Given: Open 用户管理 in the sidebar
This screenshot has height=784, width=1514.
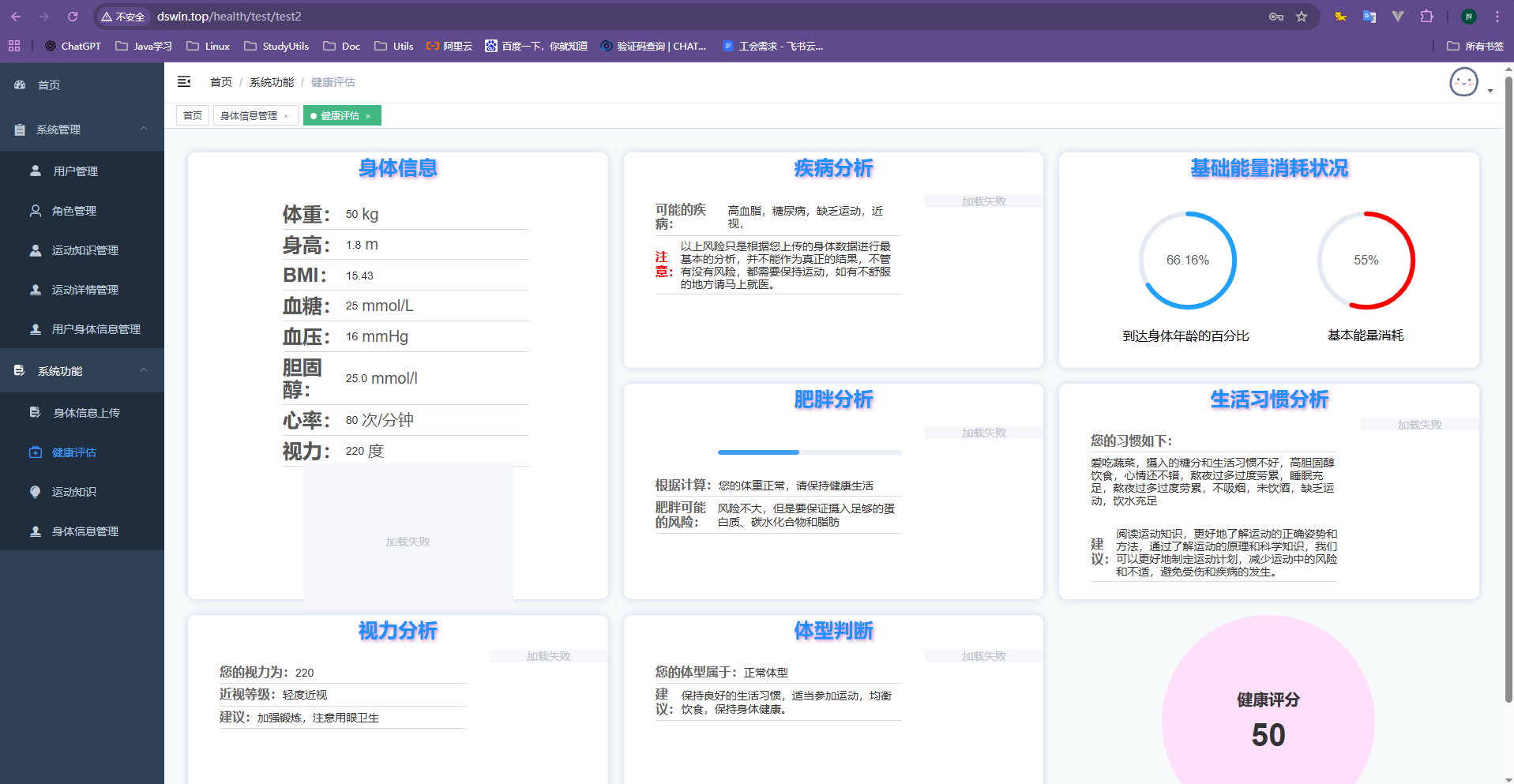Looking at the screenshot, I should (x=82, y=171).
